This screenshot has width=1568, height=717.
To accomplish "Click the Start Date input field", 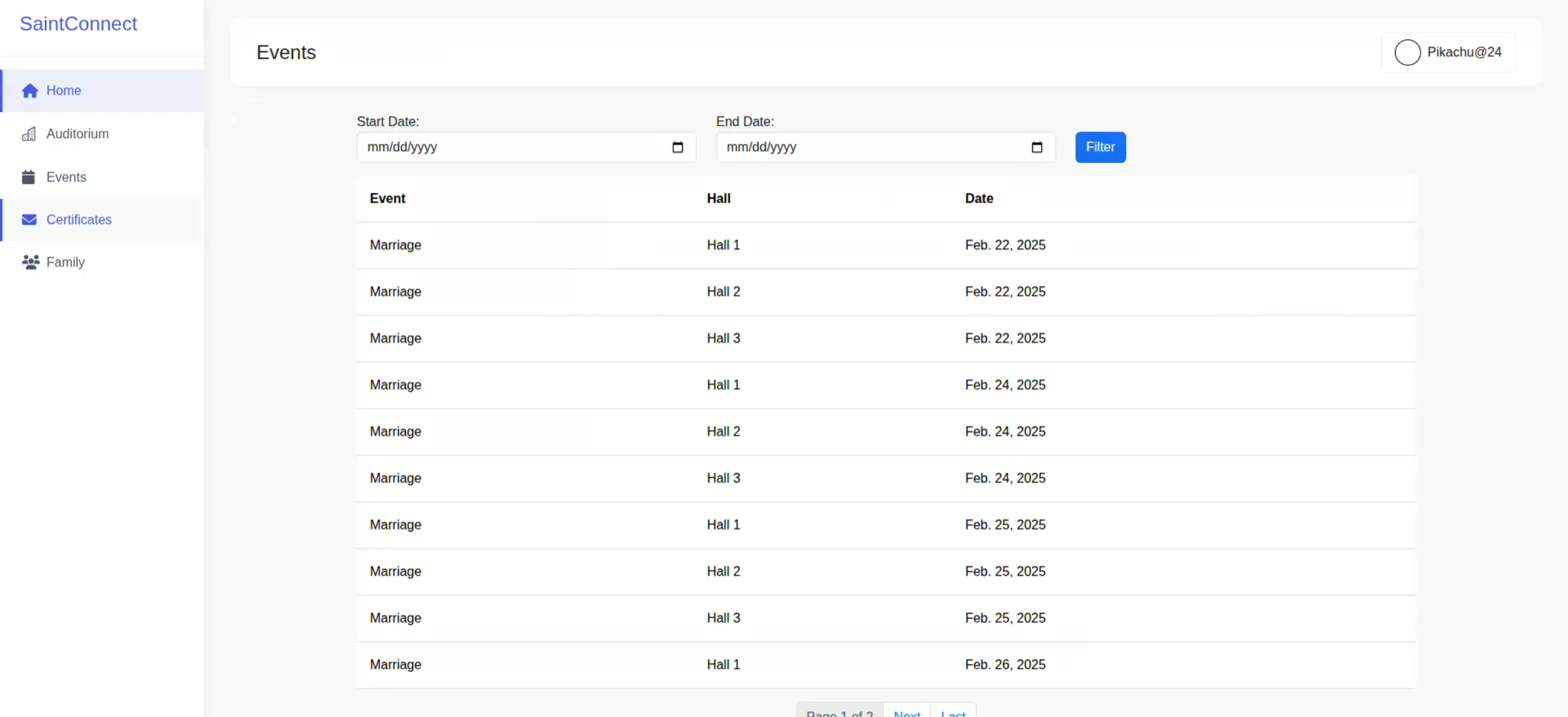I will tap(526, 148).
